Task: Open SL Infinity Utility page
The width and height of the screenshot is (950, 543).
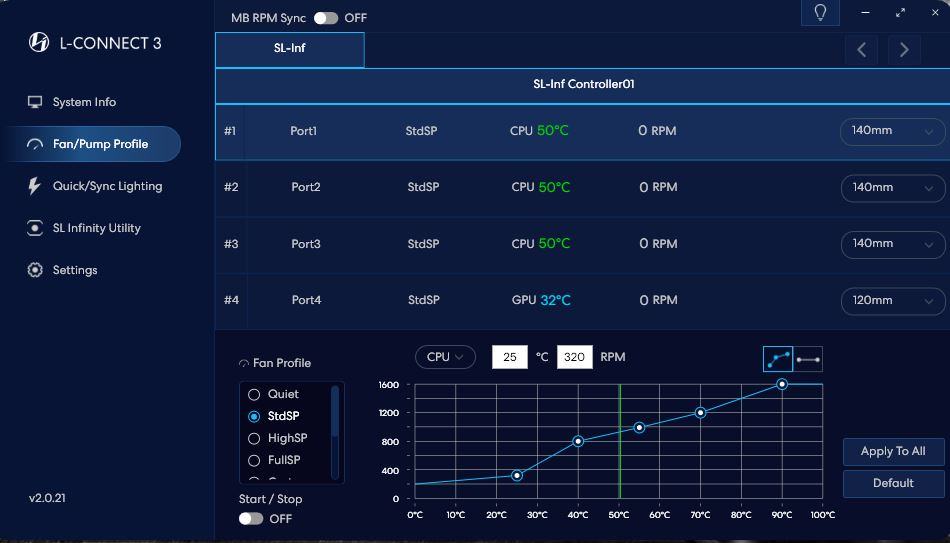Action: tap(96, 228)
